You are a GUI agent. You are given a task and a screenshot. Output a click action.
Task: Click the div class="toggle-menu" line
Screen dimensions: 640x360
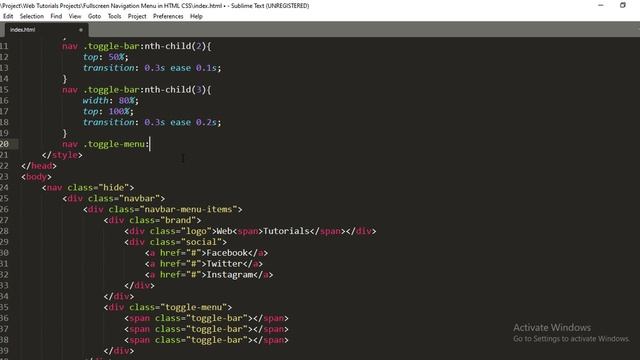pos(168,307)
